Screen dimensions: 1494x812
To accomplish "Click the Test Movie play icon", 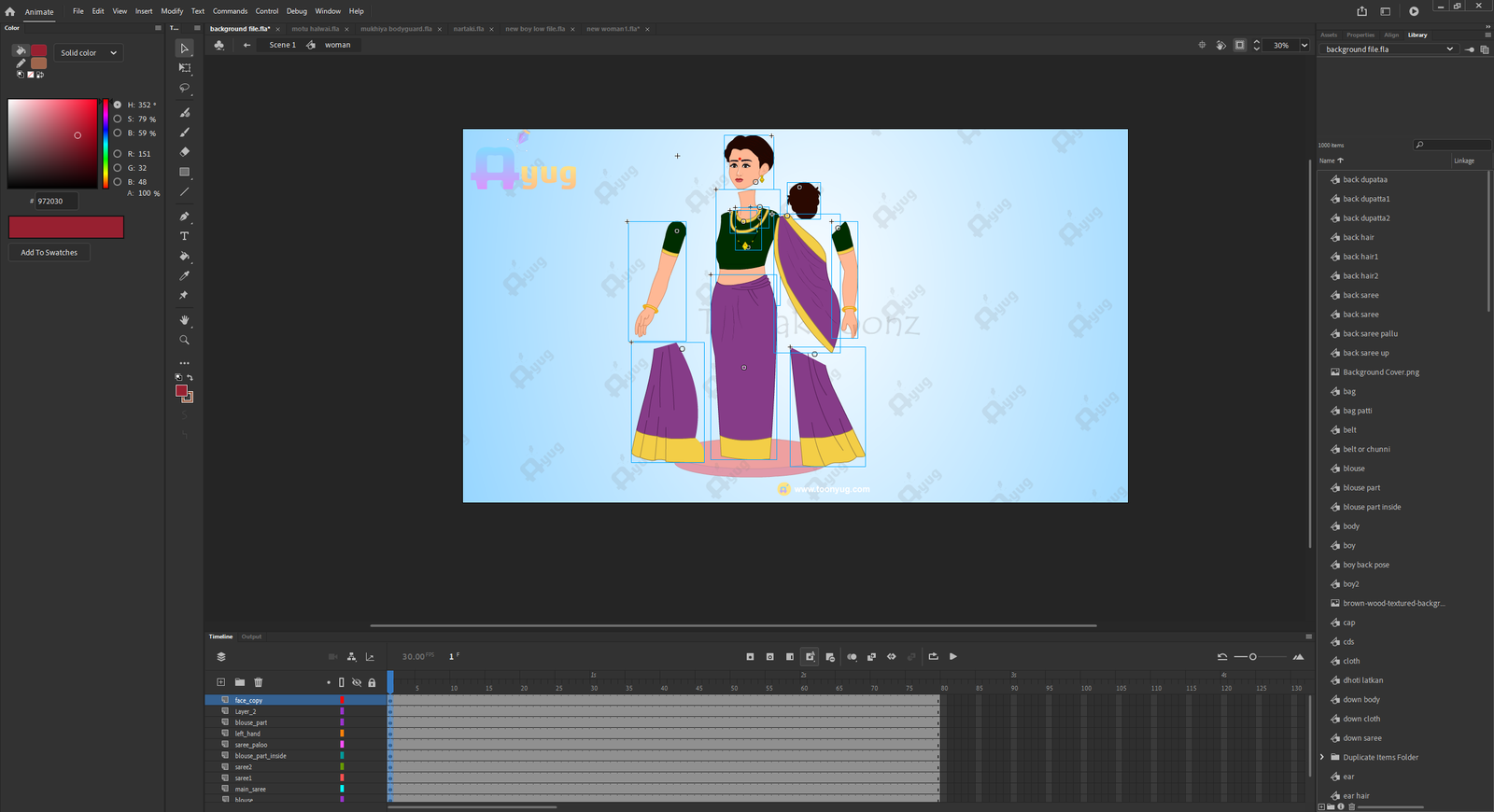I will click(1414, 11).
